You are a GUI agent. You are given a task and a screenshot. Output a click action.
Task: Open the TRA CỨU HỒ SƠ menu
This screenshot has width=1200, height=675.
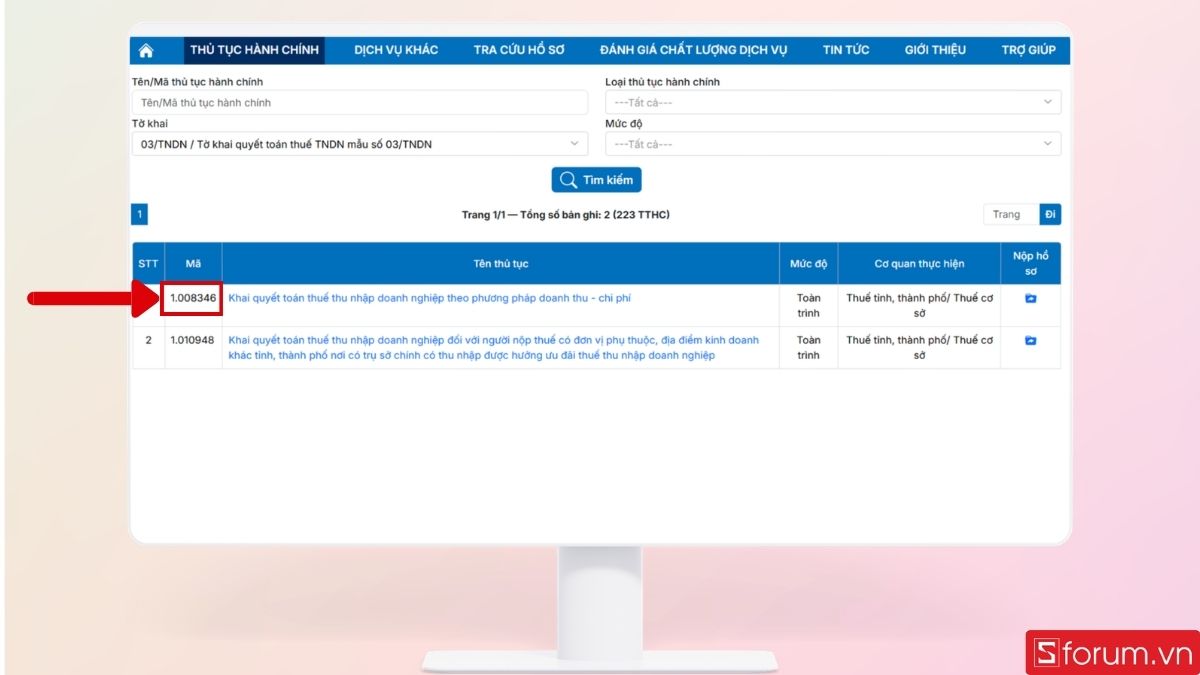click(x=519, y=50)
